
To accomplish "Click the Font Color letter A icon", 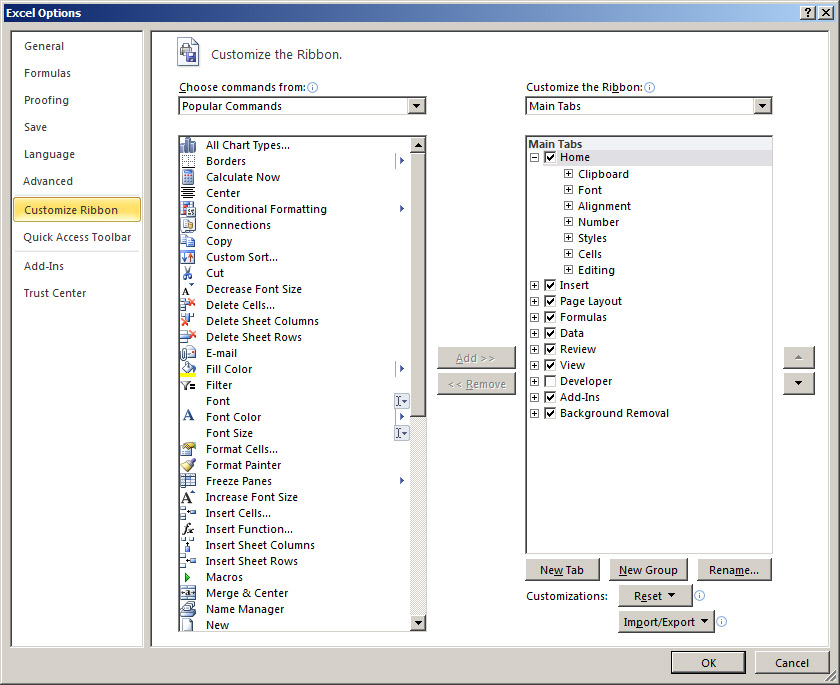I will 188,416.
